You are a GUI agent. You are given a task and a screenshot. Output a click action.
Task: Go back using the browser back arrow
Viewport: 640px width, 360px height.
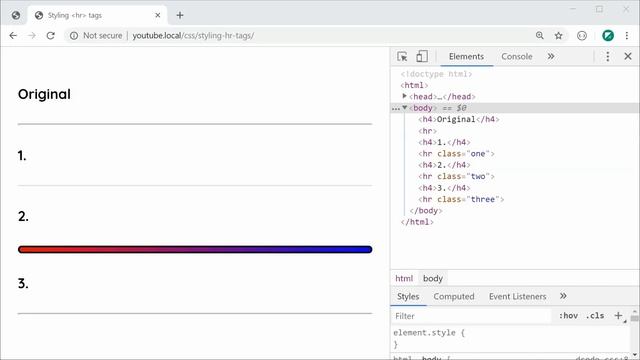tap(13, 36)
